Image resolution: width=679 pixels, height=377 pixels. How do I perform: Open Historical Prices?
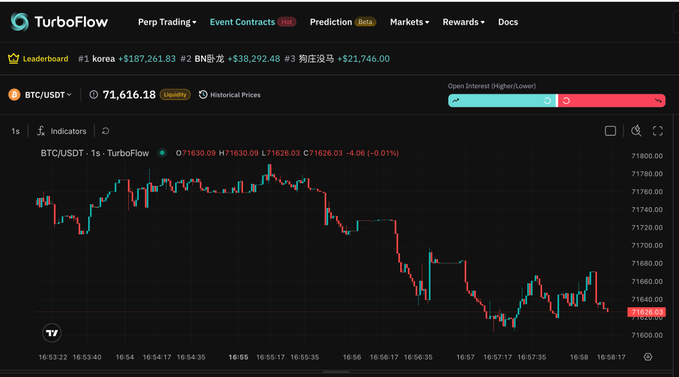click(235, 95)
